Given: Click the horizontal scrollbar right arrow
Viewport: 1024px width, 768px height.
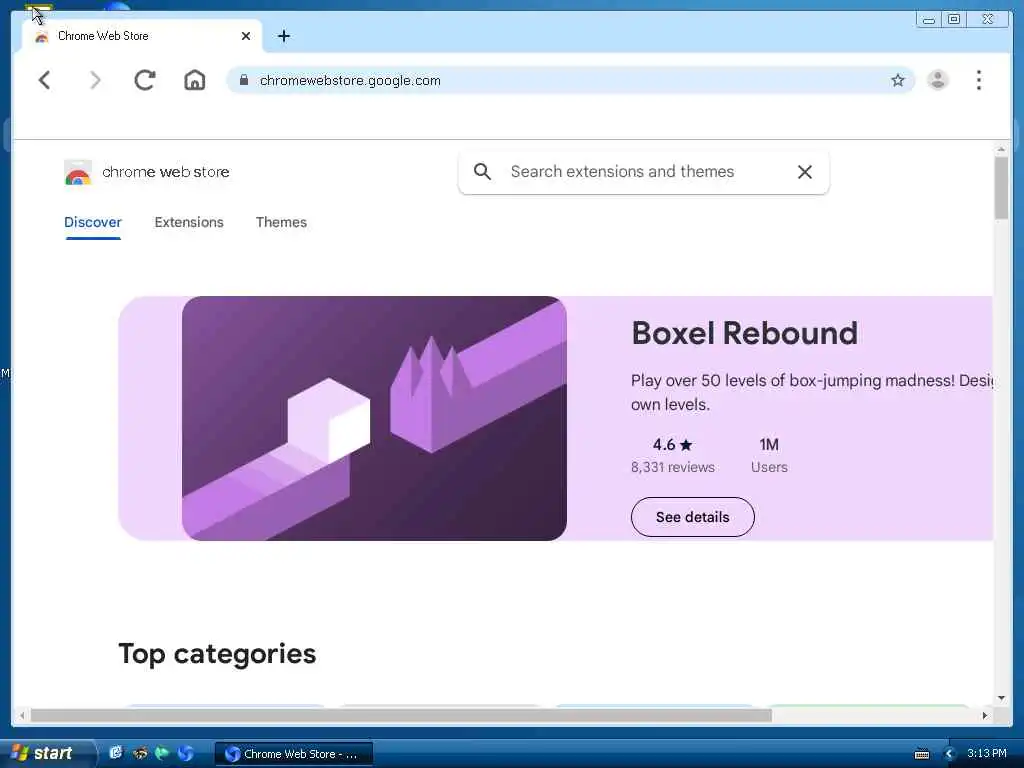Looking at the screenshot, I should tap(985, 716).
